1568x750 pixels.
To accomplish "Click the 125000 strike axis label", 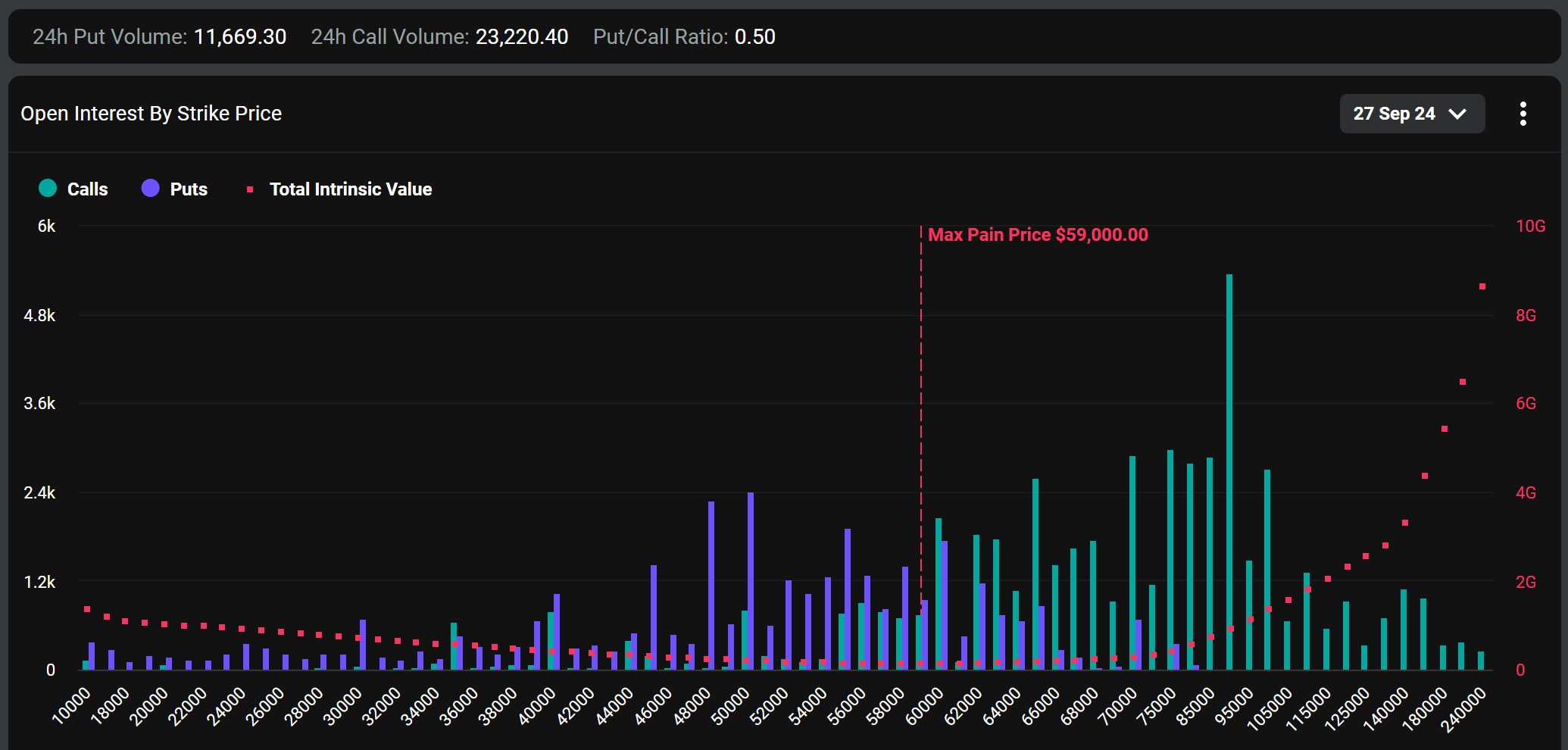I will coord(1347,710).
